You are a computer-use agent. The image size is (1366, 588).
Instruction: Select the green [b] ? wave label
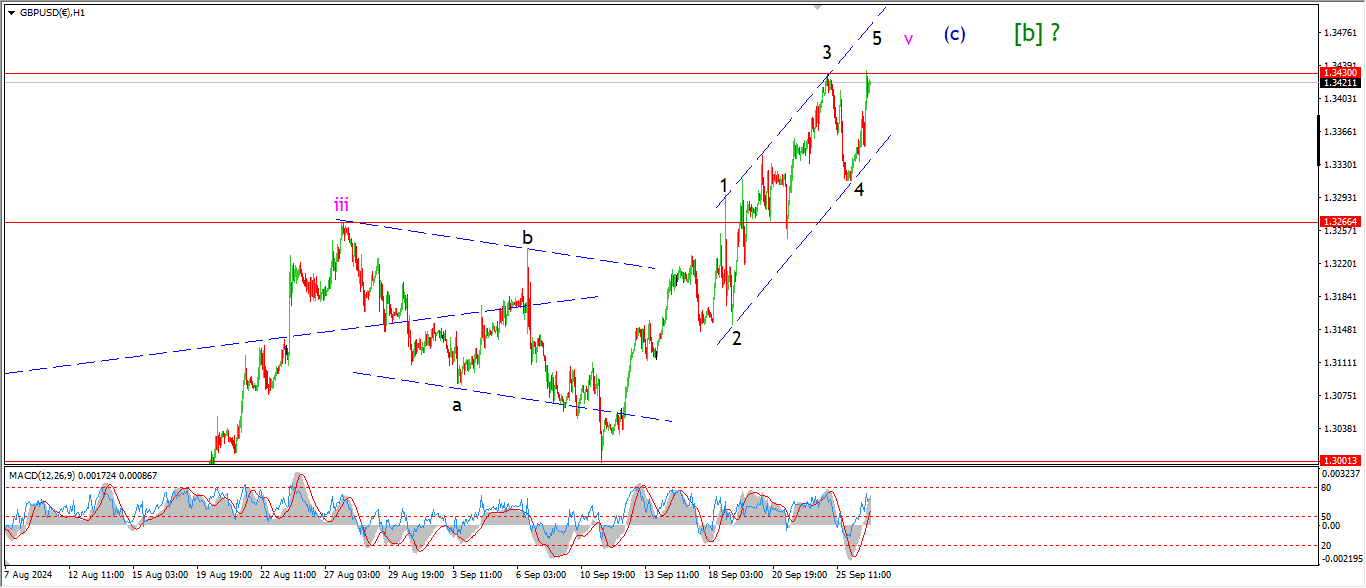click(x=1036, y=33)
